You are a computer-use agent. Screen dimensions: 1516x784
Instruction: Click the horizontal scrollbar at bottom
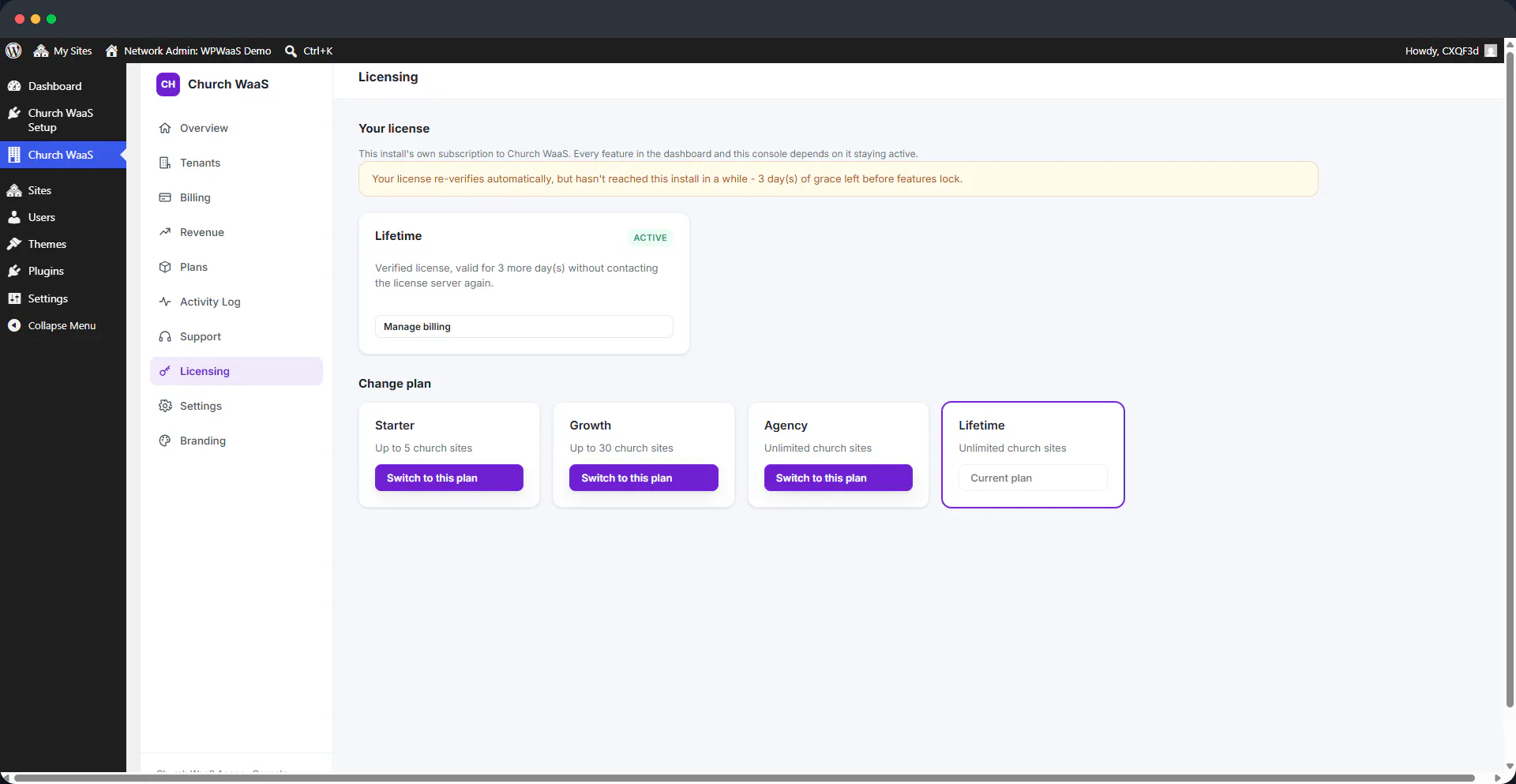744,778
